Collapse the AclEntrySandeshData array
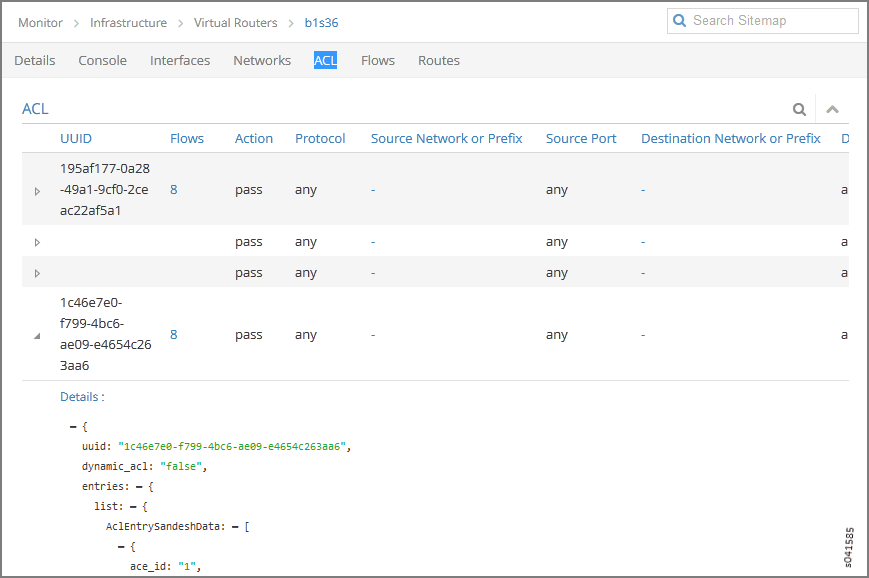Image resolution: width=869 pixels, height=578 pixels. tap(234, 527)
